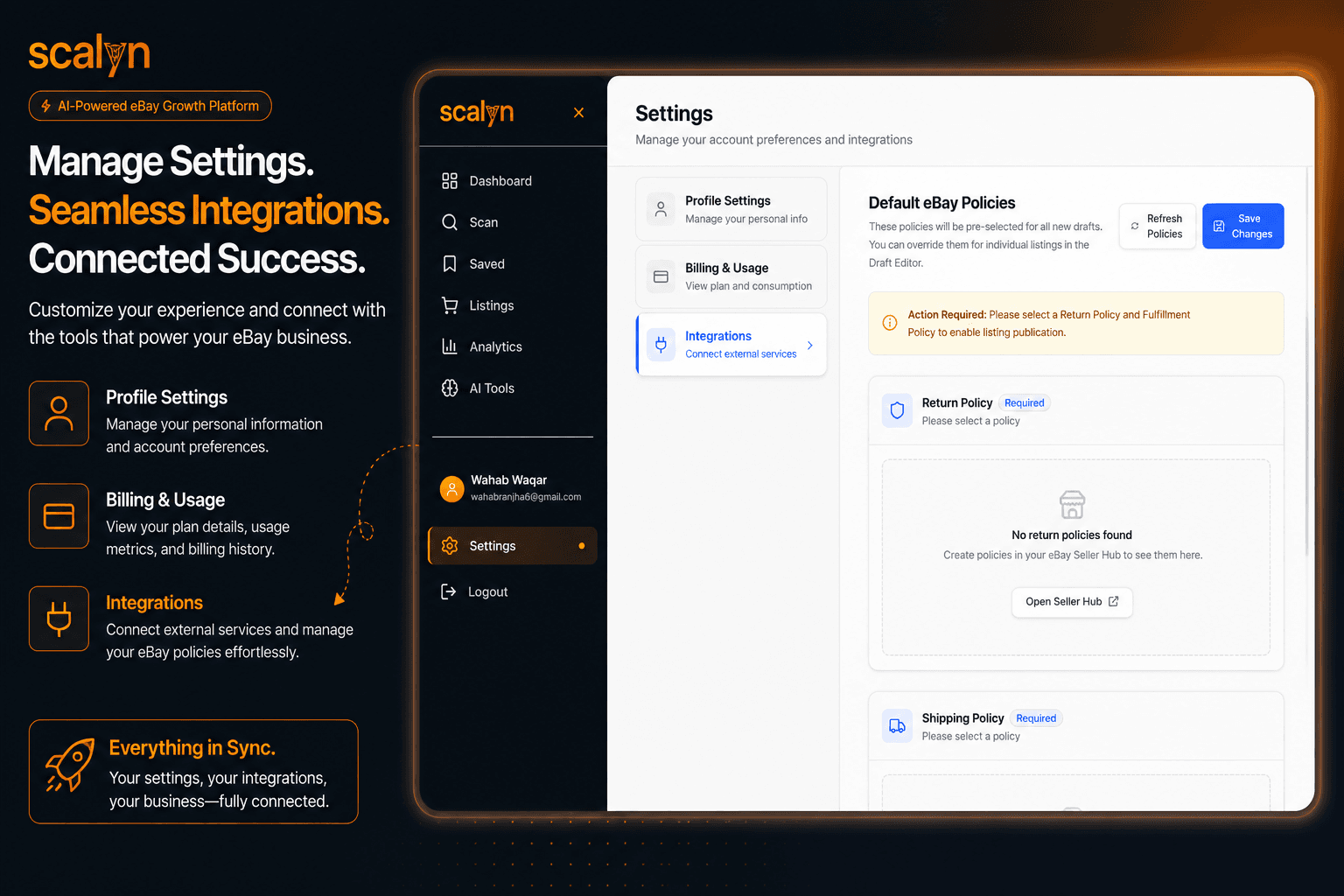Click the refresh arrows icon on Refresh Policies
The height and width of the screenshot is (896, 1344).
(1135, 226)
